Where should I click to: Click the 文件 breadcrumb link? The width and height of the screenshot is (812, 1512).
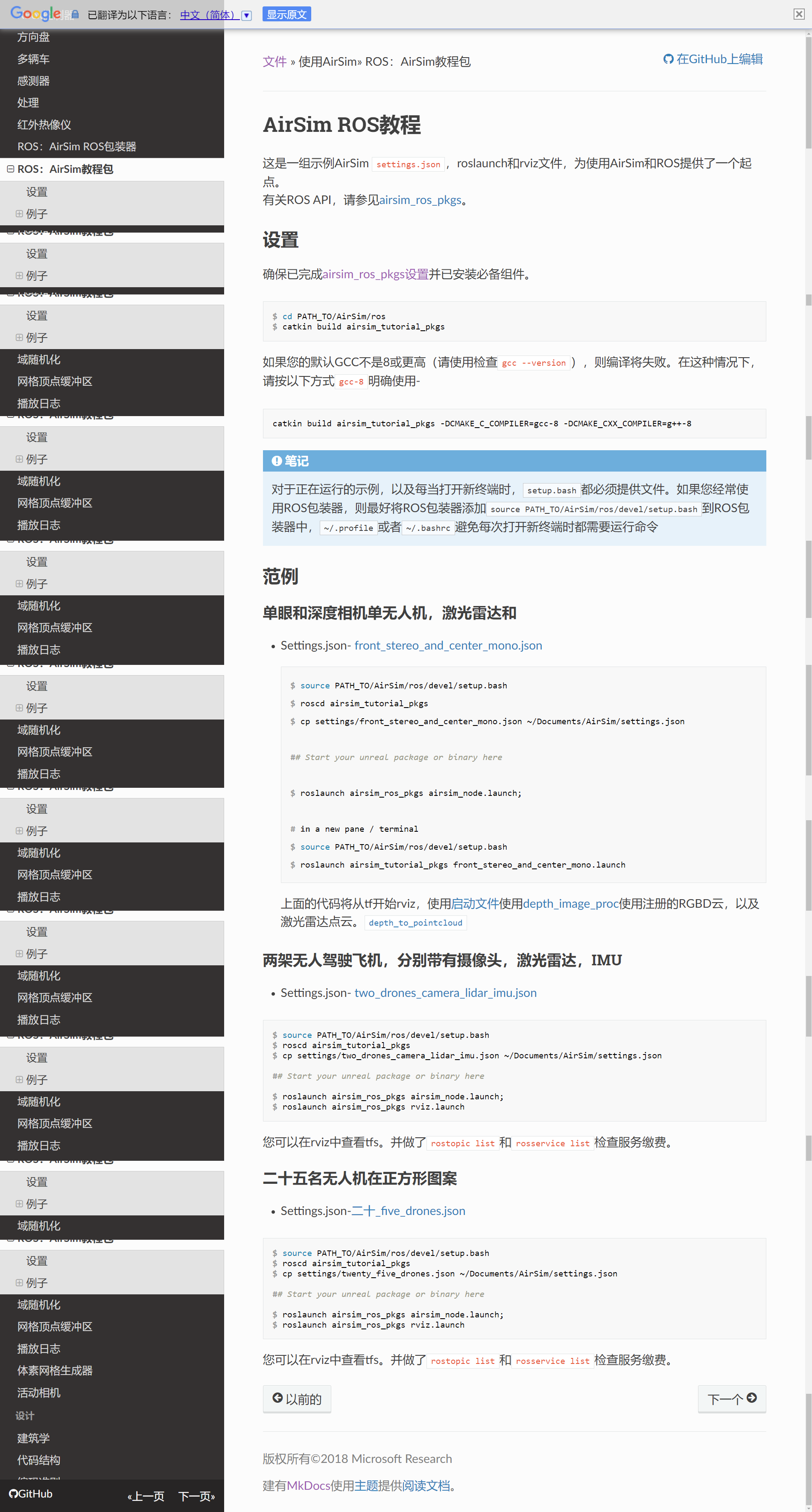click(274, 61)
